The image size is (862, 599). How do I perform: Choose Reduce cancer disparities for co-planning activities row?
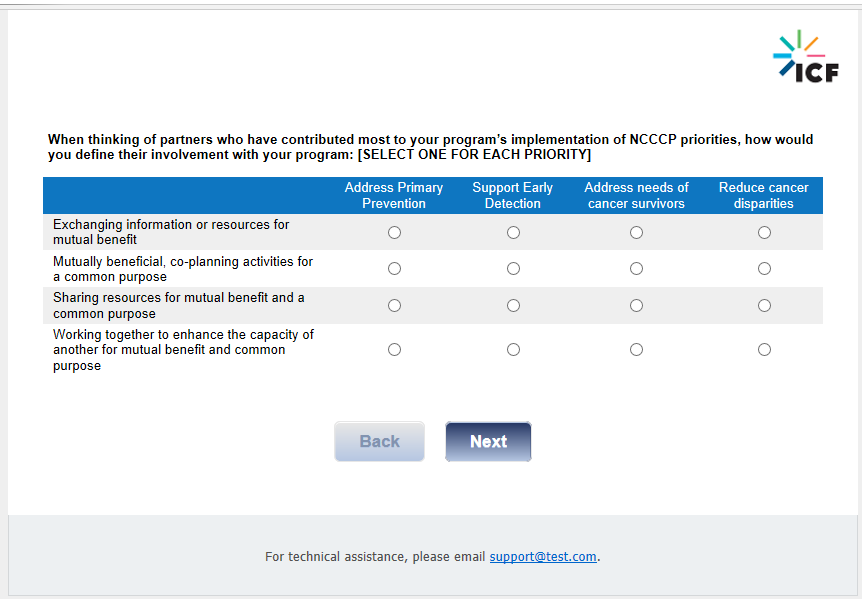pos(764,269)
